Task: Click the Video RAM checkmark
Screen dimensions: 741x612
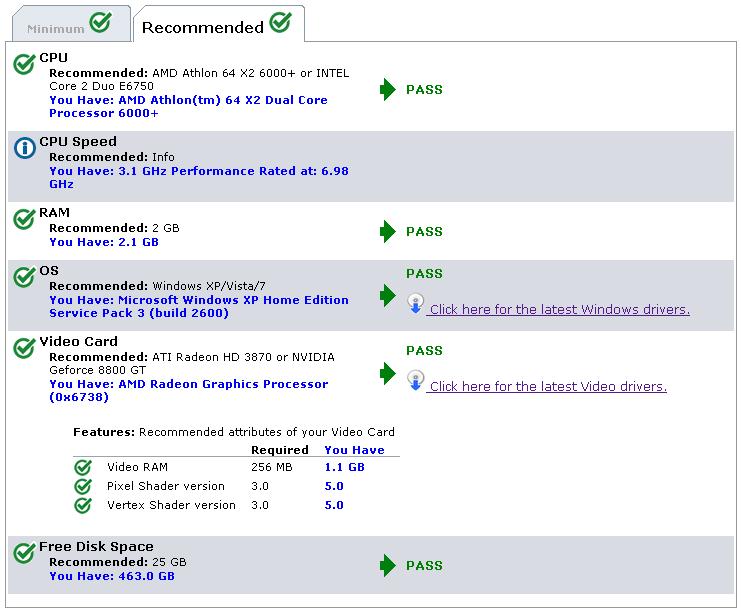Action: click(83, 467)
